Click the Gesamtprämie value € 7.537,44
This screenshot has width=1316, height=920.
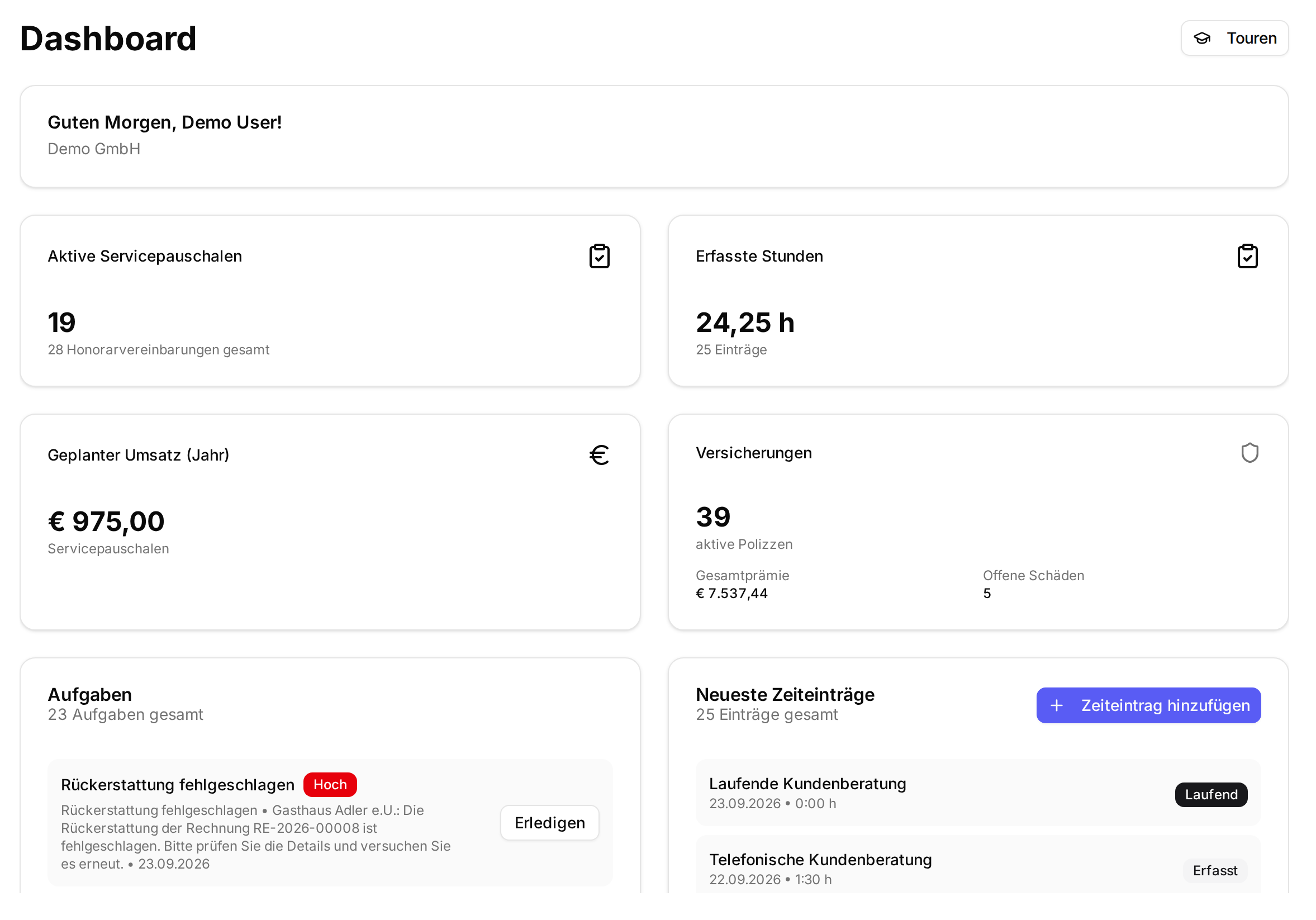click(731, 593)
